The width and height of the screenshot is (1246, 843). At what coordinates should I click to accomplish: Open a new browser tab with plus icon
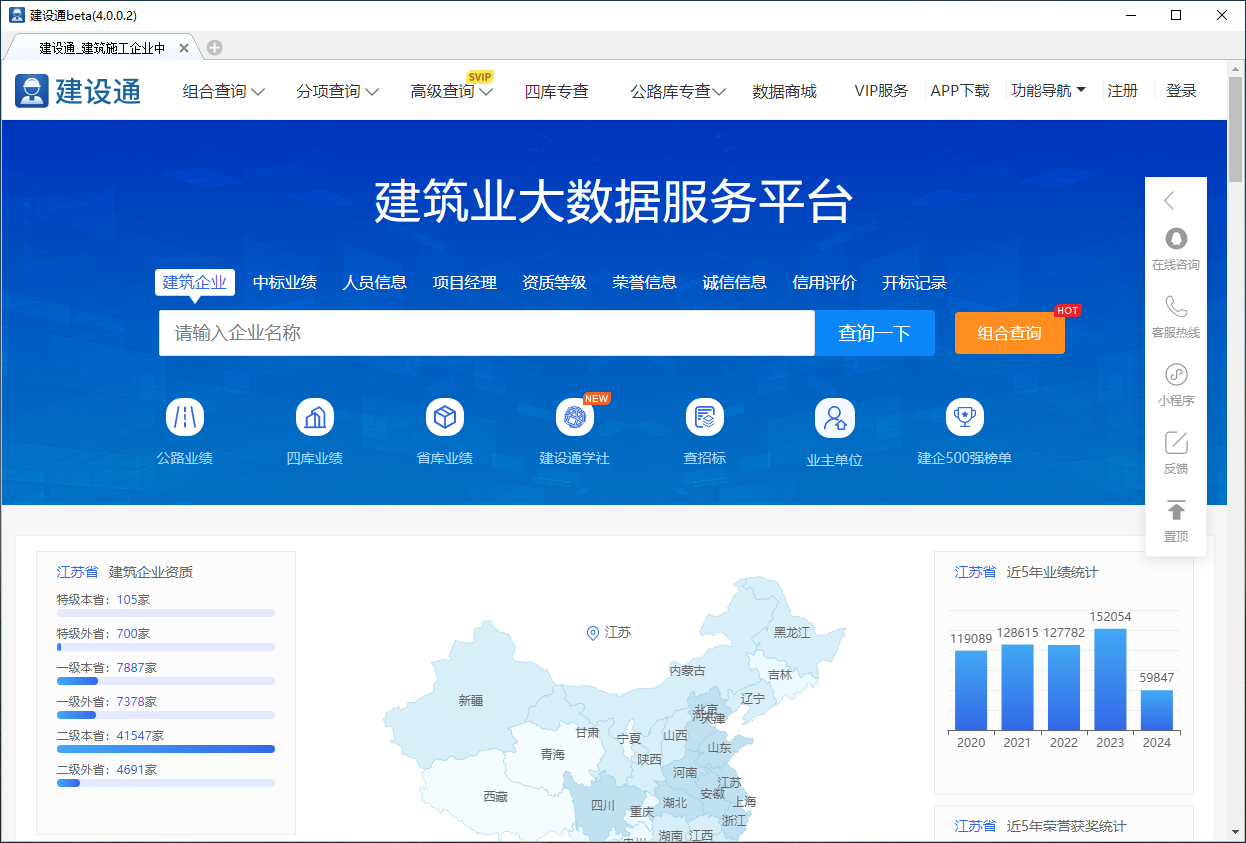214,47
